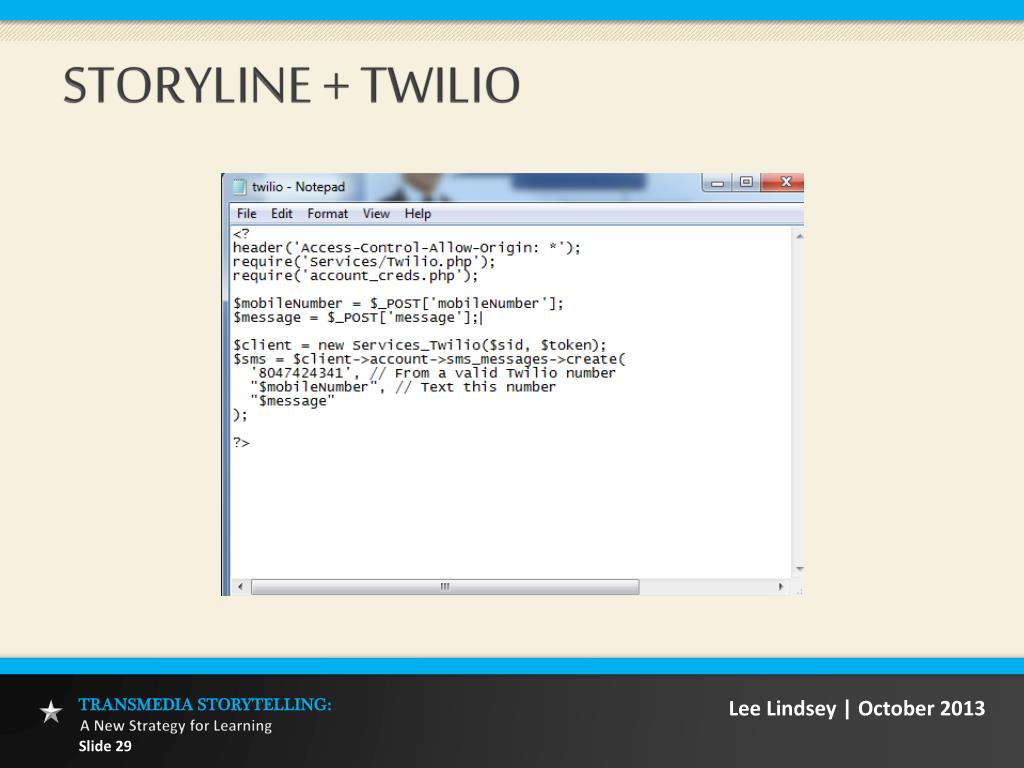This screenshot has width=1024, height=768.
Task: Click the star icon in the footer
Action: 51,711
